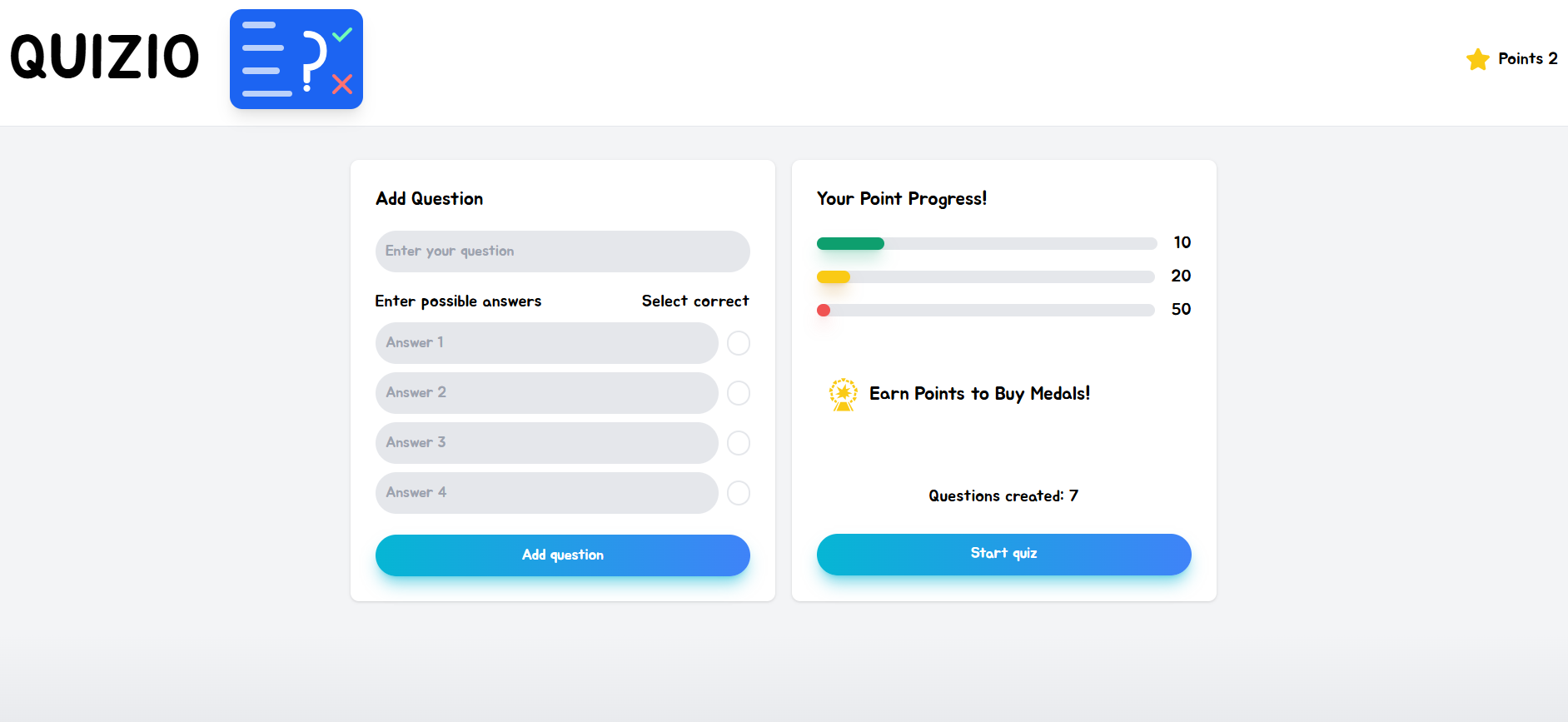Click the yellow star points icon
The height and width of the screenshot is (722, 1568).
pyautogui.click(x=1478, y=59)
